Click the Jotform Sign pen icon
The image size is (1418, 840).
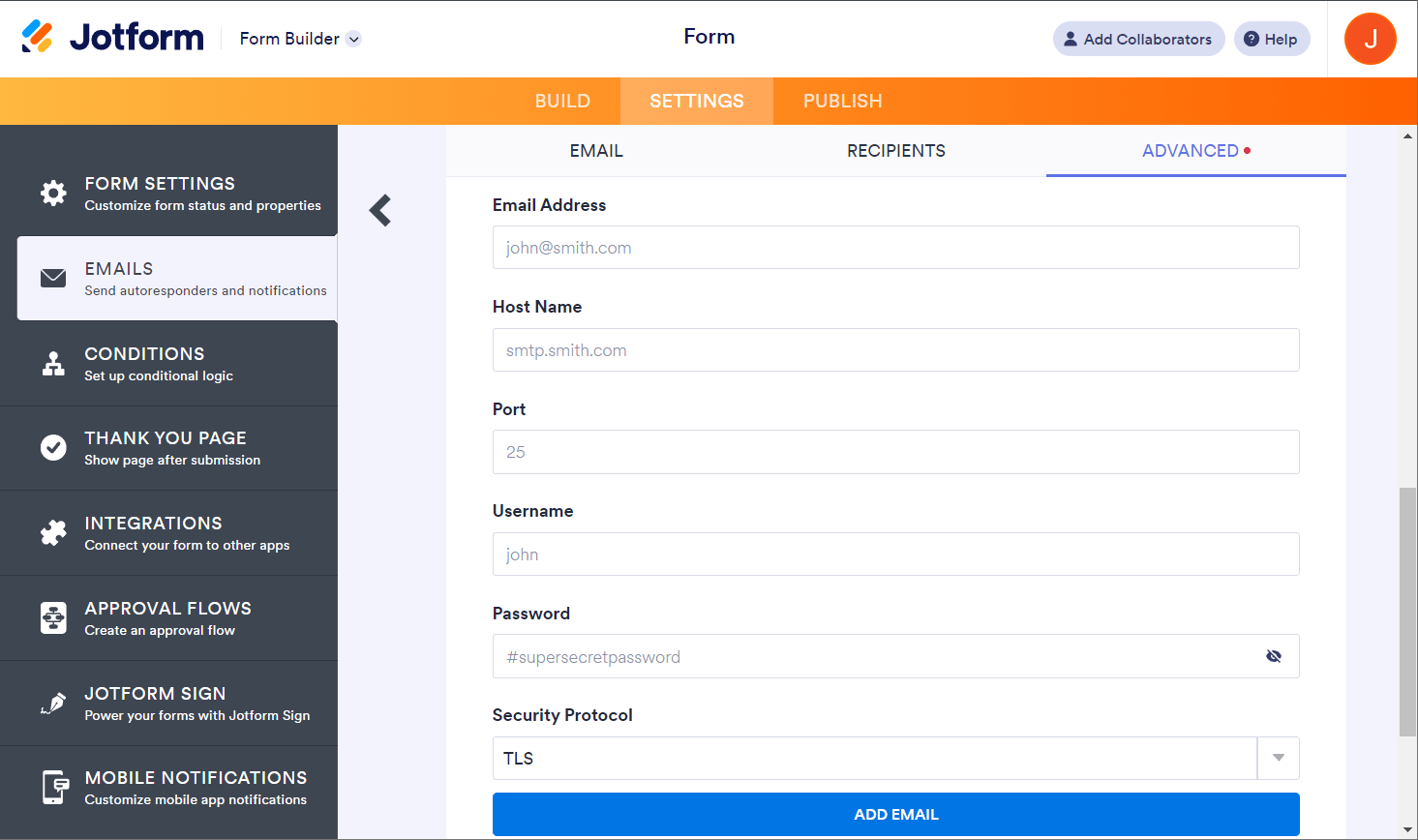click(53, 704)
